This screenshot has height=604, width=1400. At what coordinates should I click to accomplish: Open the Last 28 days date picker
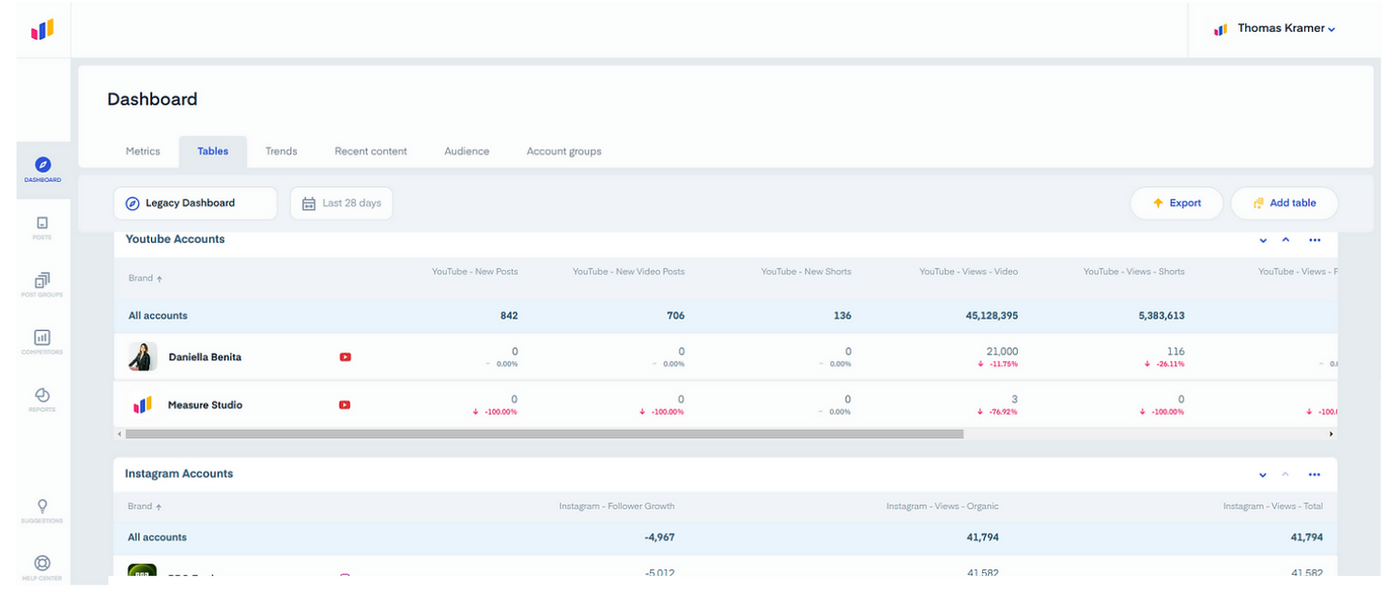pyautogui.click(x=342, y=203)
